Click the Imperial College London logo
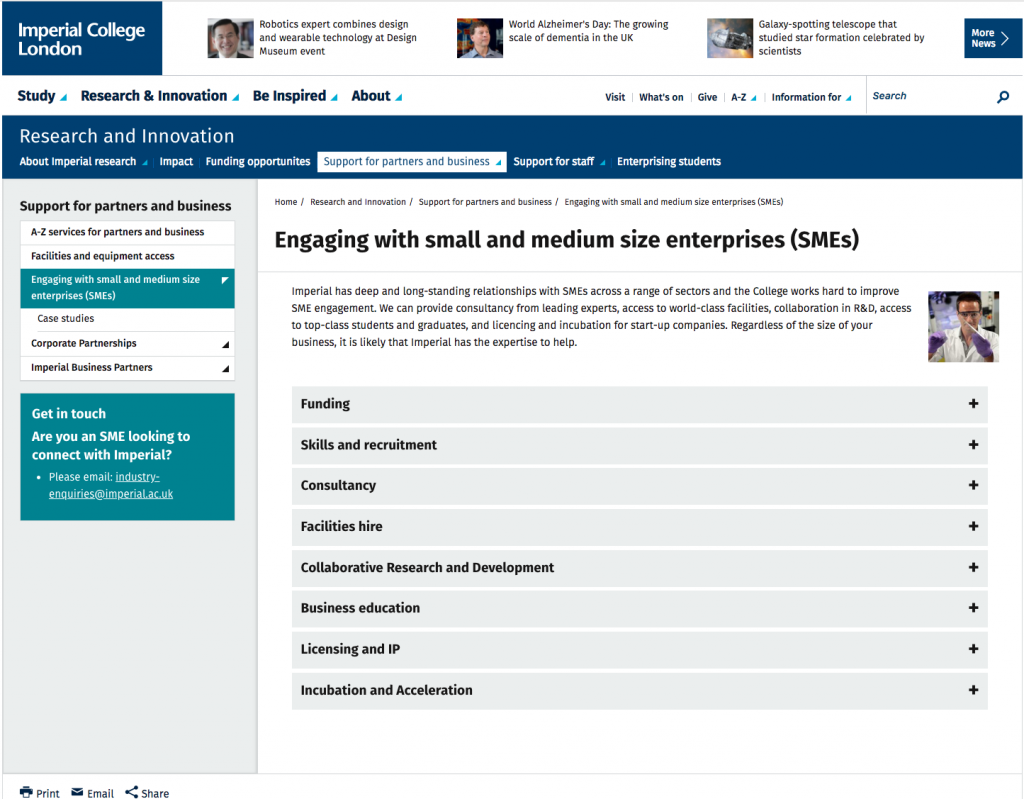1024x799 pixels. click(81, 39)
